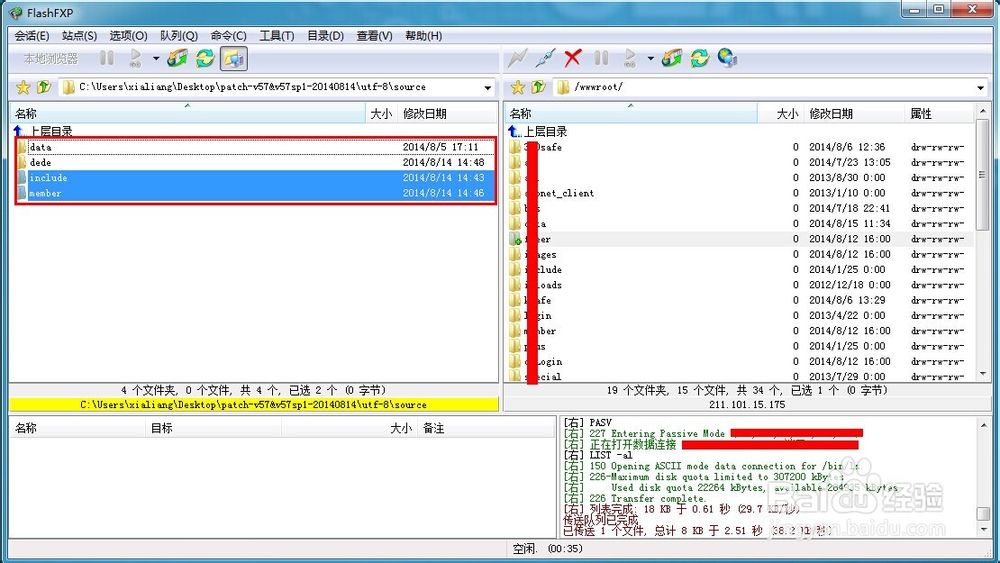This screenshot has width=1000, height=563.
Task: Open the 工具(T) menu
Action: pyautogui.click(x=277, y=36)
